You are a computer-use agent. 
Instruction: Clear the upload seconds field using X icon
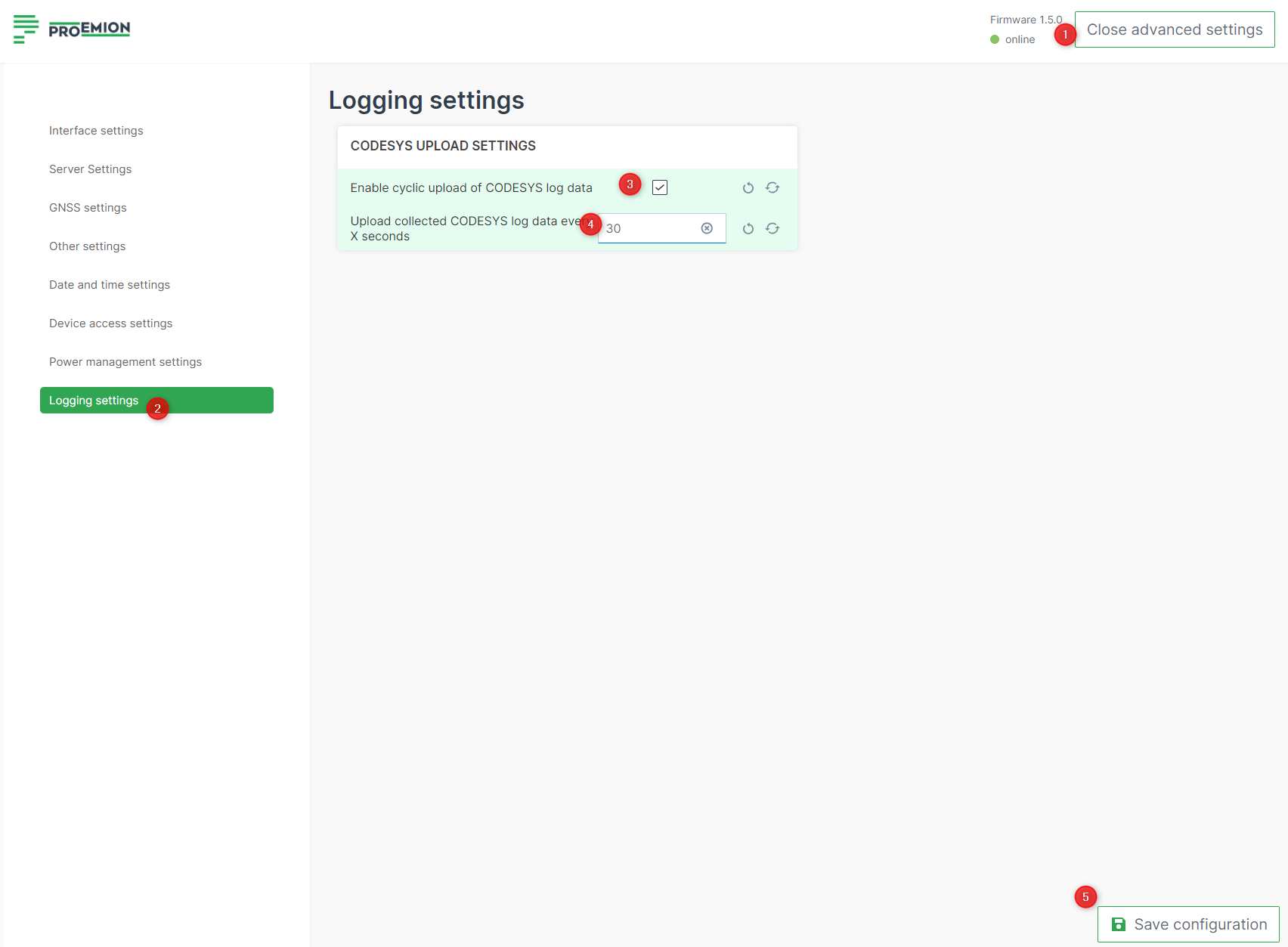pos(707,228)
